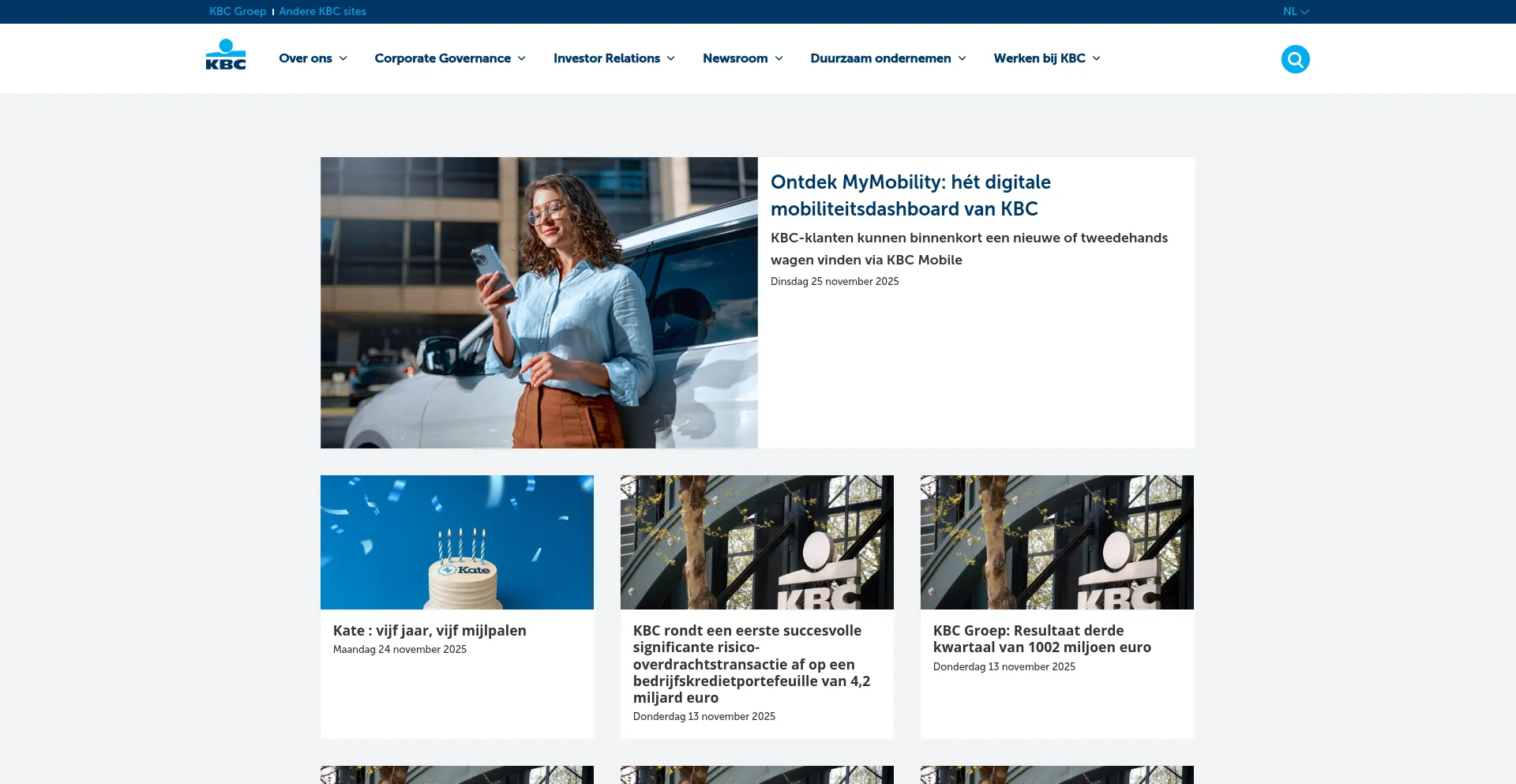This screenshot has height=784, width=1516.
Task: Expand the Corporate Governance menu
Action: [x=449, y=58]
